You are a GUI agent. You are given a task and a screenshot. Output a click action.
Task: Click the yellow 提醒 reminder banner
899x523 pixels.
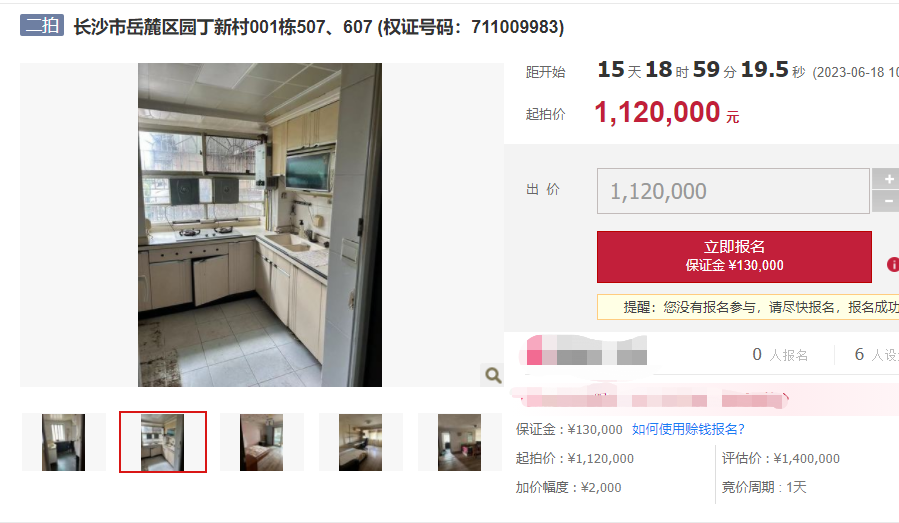pos(748,307)
